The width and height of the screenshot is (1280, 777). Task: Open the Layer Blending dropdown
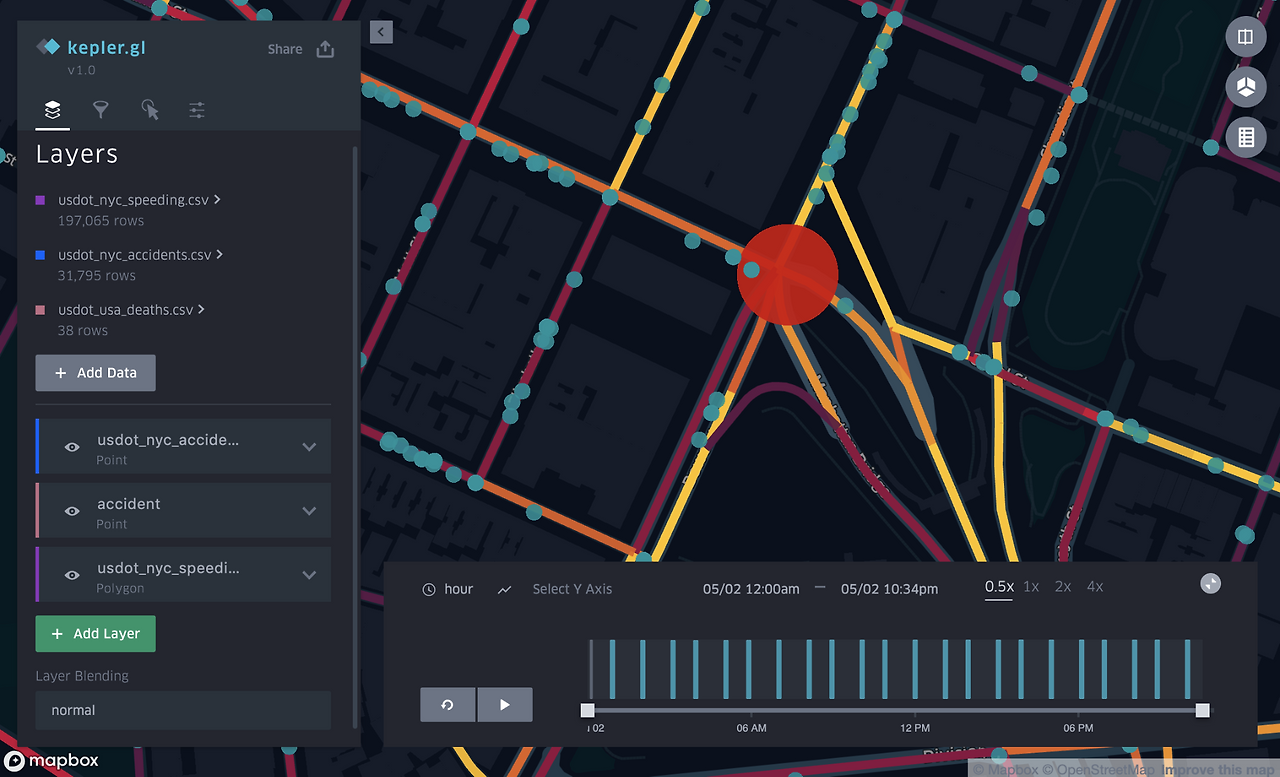(x=183, y=710)
